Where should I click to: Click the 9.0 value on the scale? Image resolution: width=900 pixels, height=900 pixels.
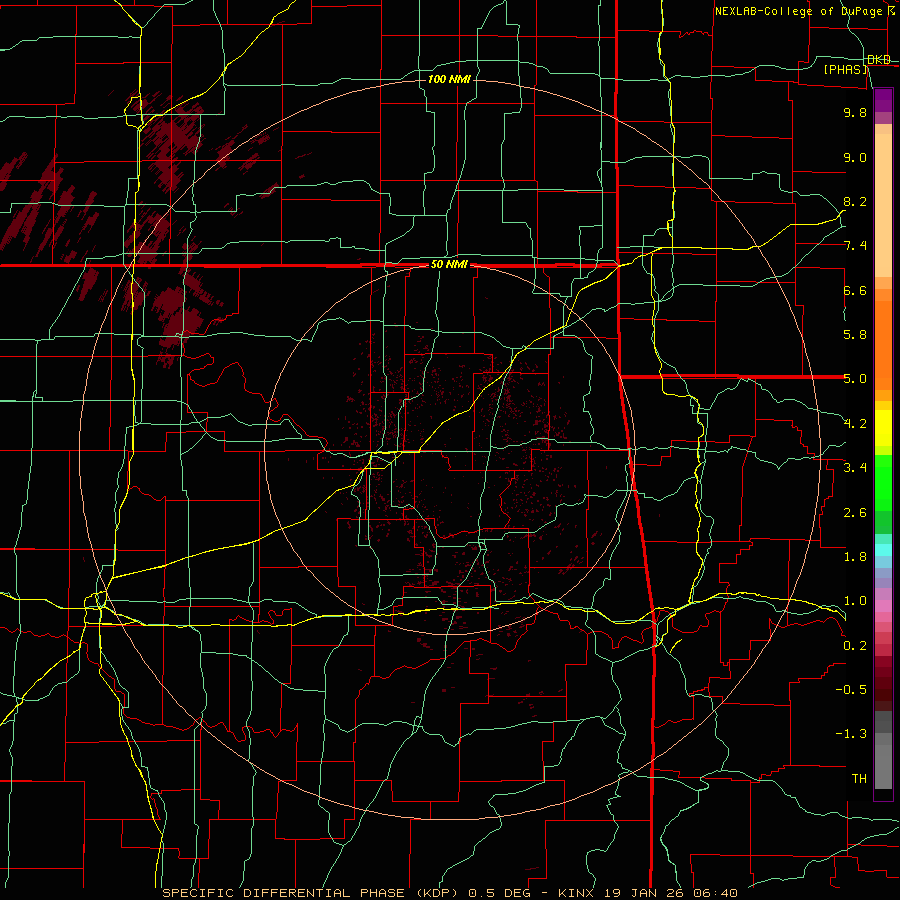click(x=855, y=157)
